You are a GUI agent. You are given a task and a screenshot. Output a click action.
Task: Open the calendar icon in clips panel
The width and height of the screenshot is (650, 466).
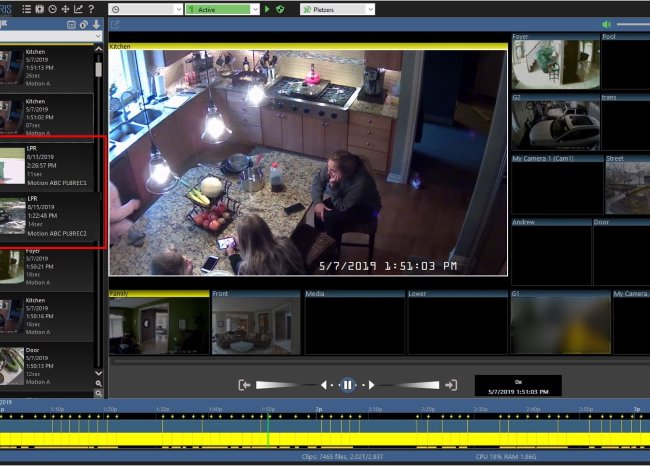click(x=71, y=25)
